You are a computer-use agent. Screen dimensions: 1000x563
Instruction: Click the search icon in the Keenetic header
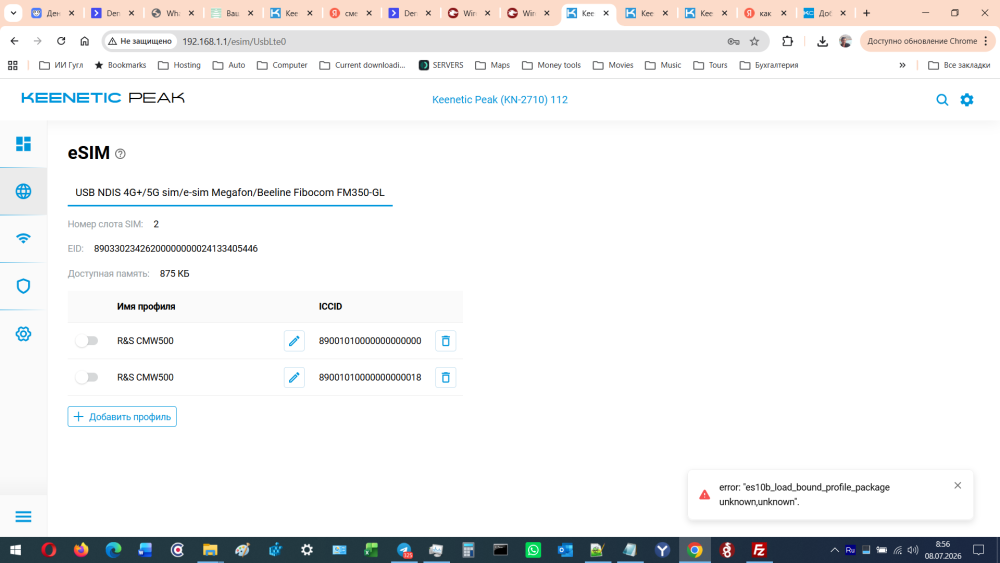[942, 99]
